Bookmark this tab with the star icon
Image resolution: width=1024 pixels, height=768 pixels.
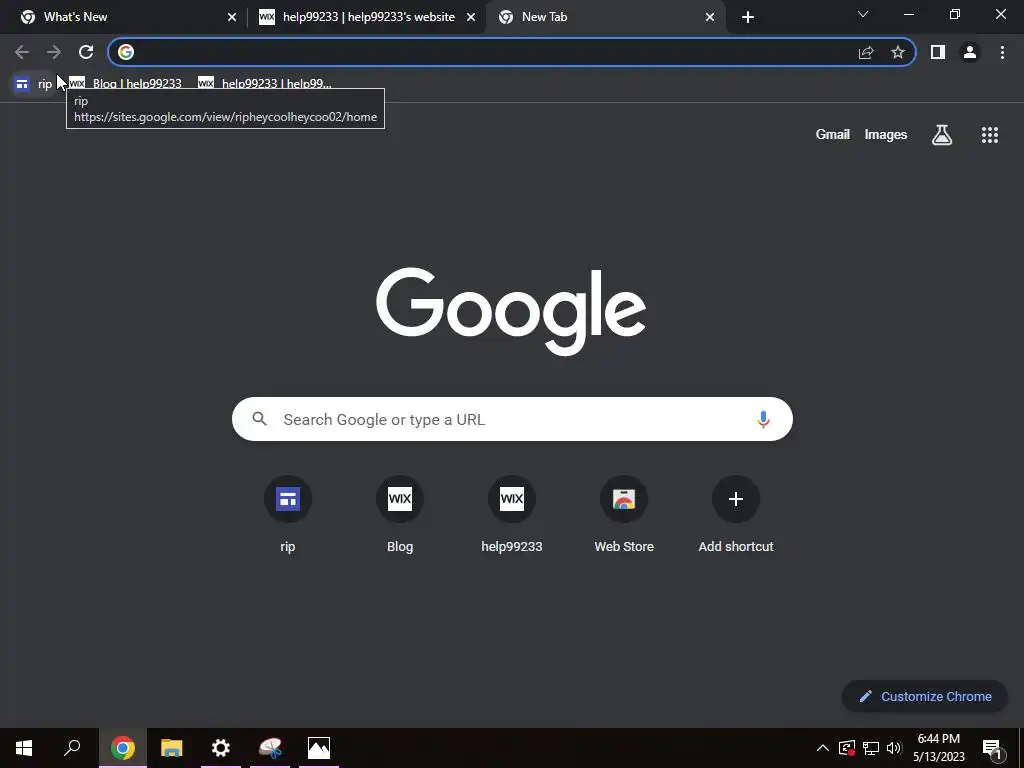coord(898,52)
